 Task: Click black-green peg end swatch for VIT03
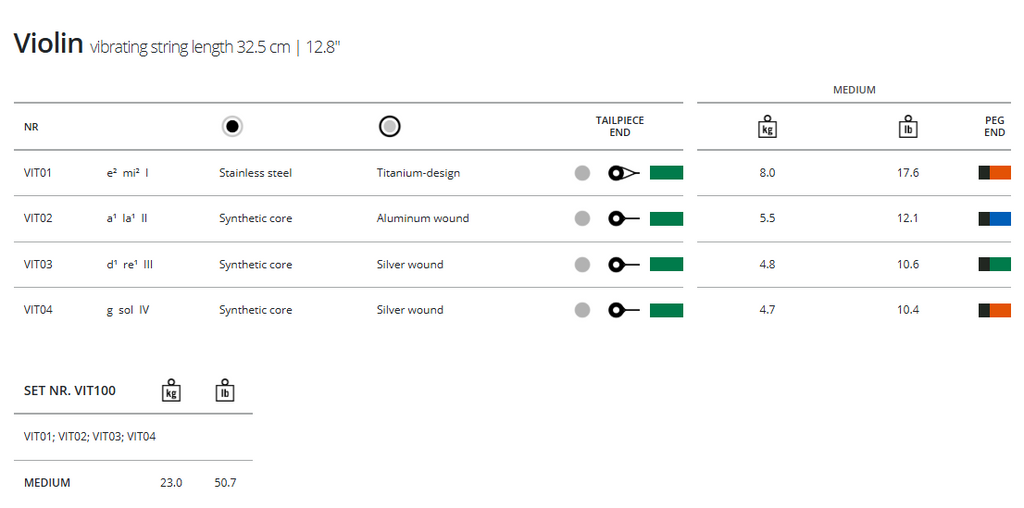pos(995,264)
